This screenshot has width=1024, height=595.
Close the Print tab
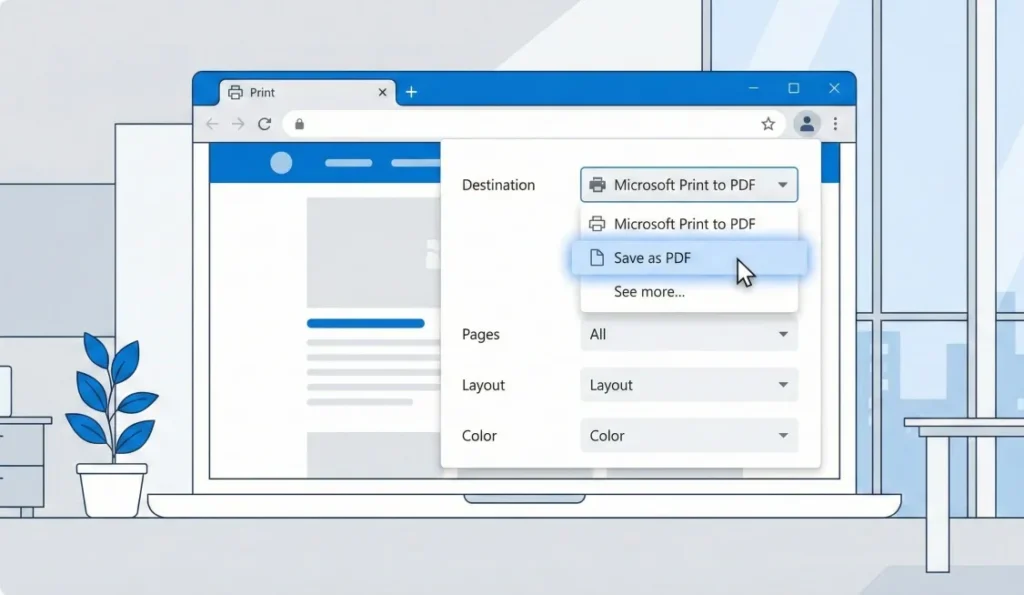[x=383, y=92]
